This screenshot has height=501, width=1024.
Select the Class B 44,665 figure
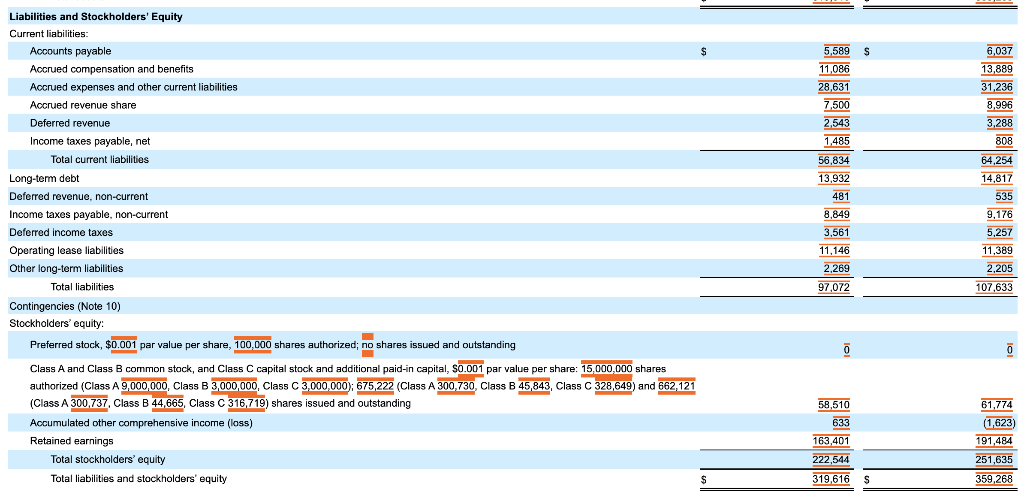[x=168, y=404]
